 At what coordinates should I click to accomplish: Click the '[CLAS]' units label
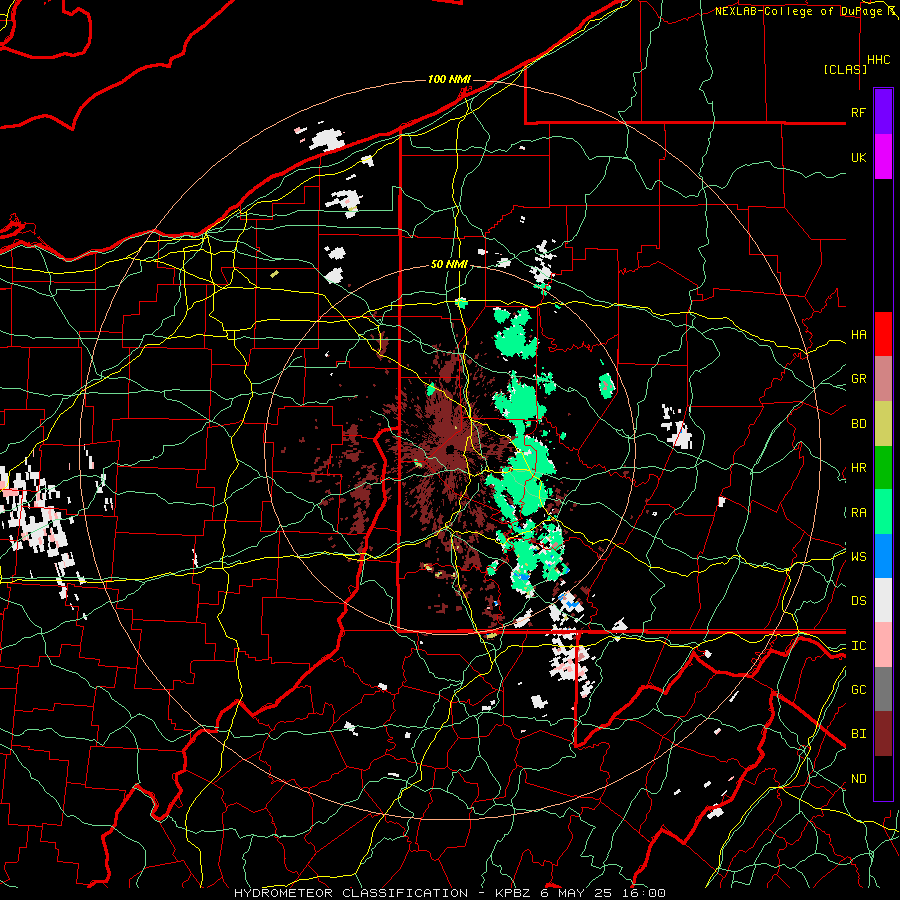tap(845, 69)
